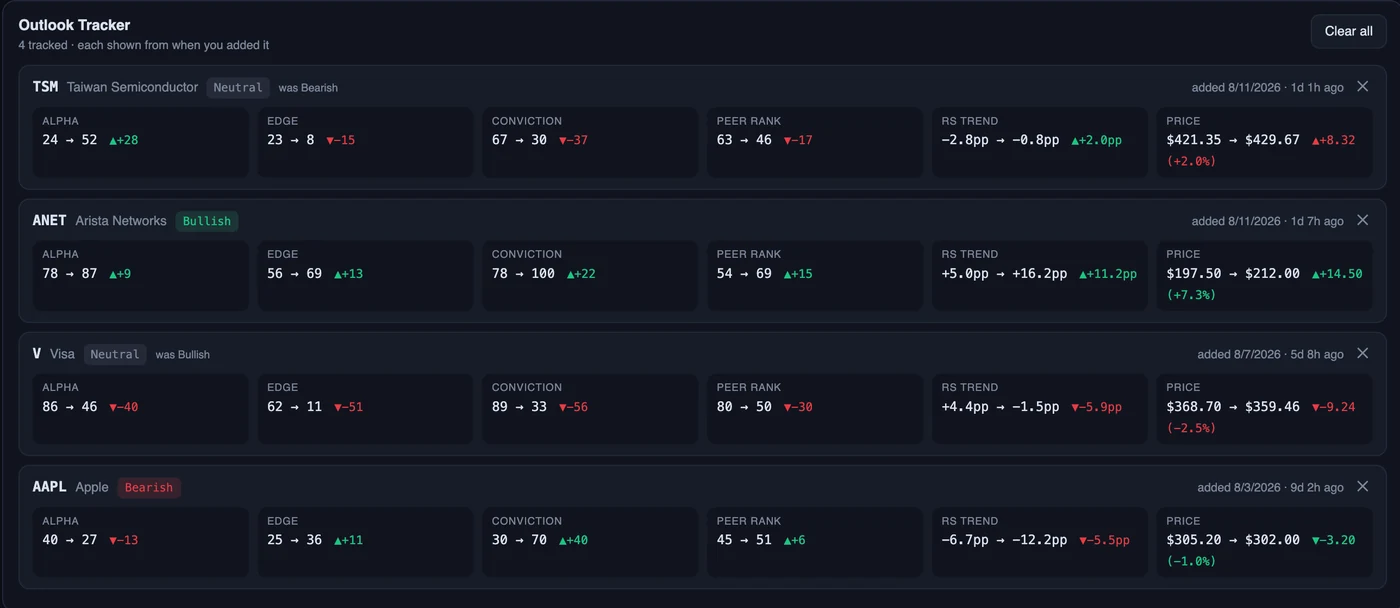Click the Clear all button
1400x608 pixels.
tap(1348, 31)
